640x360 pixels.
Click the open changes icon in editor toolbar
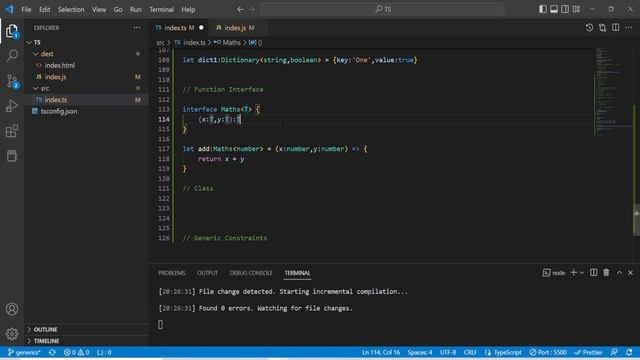(602, 27)
